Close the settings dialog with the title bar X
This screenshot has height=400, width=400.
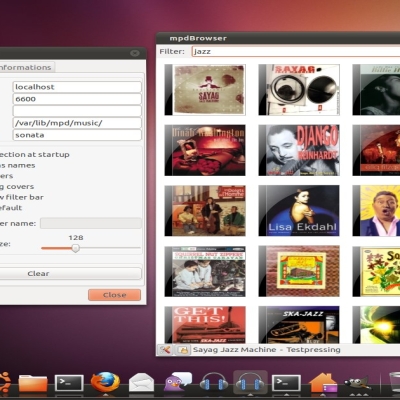[135, 53]
